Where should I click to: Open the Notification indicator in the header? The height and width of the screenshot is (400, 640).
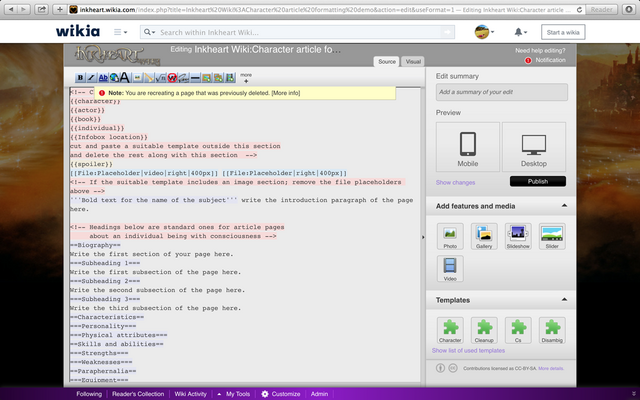(546, 60)
